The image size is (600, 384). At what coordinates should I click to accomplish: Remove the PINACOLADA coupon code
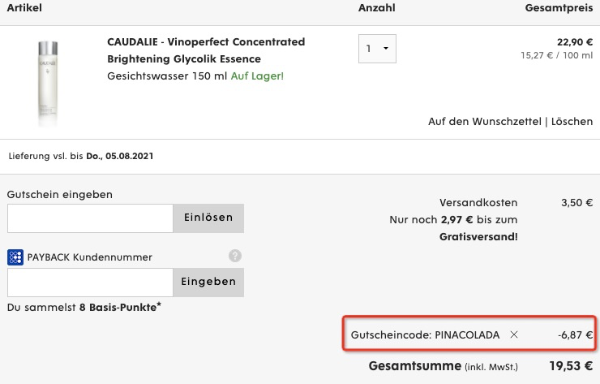pyautogui.click(x=514, y=335)
